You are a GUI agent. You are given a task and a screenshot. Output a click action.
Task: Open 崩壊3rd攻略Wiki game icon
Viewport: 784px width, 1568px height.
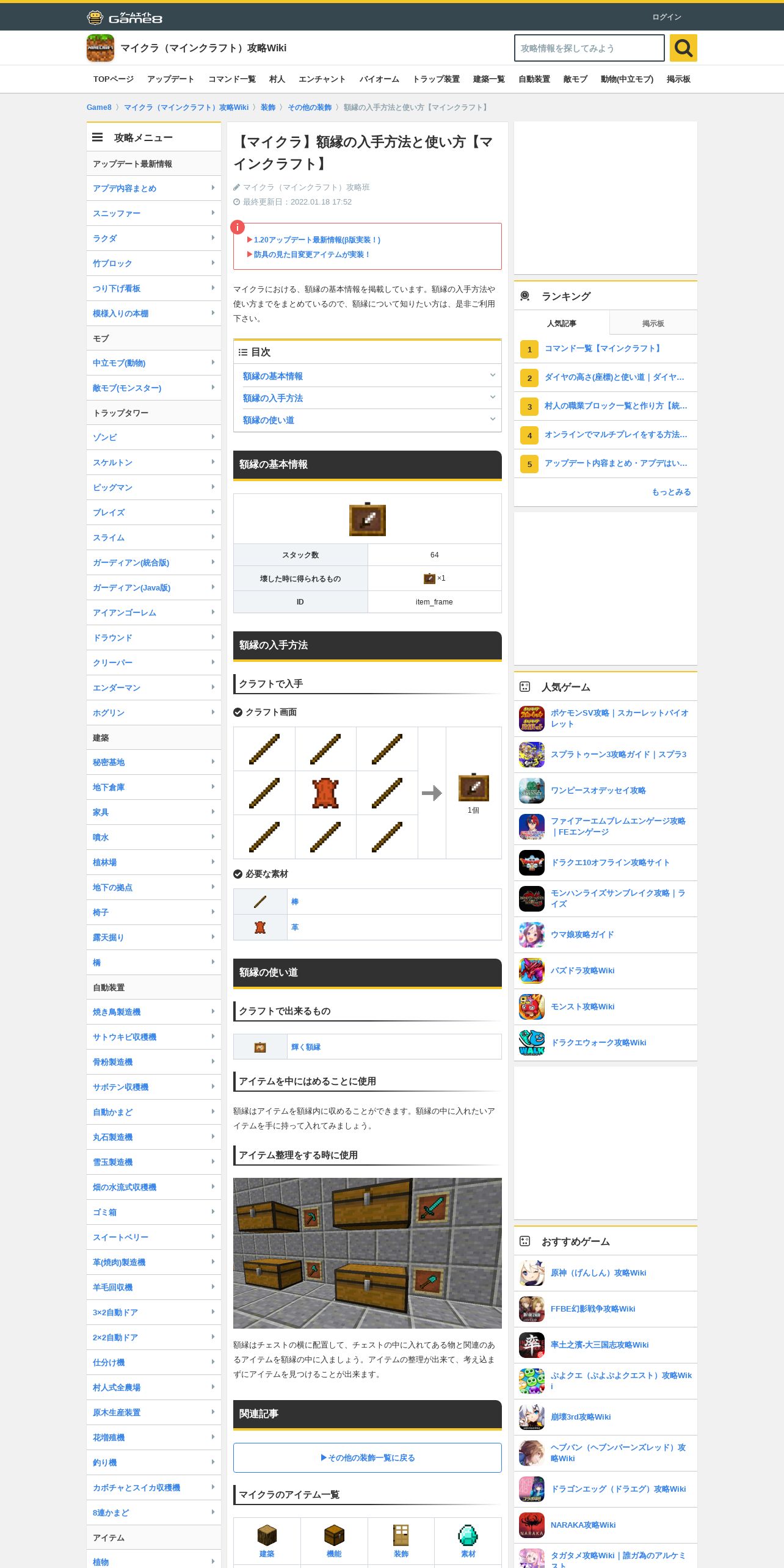pos(532,1417)
